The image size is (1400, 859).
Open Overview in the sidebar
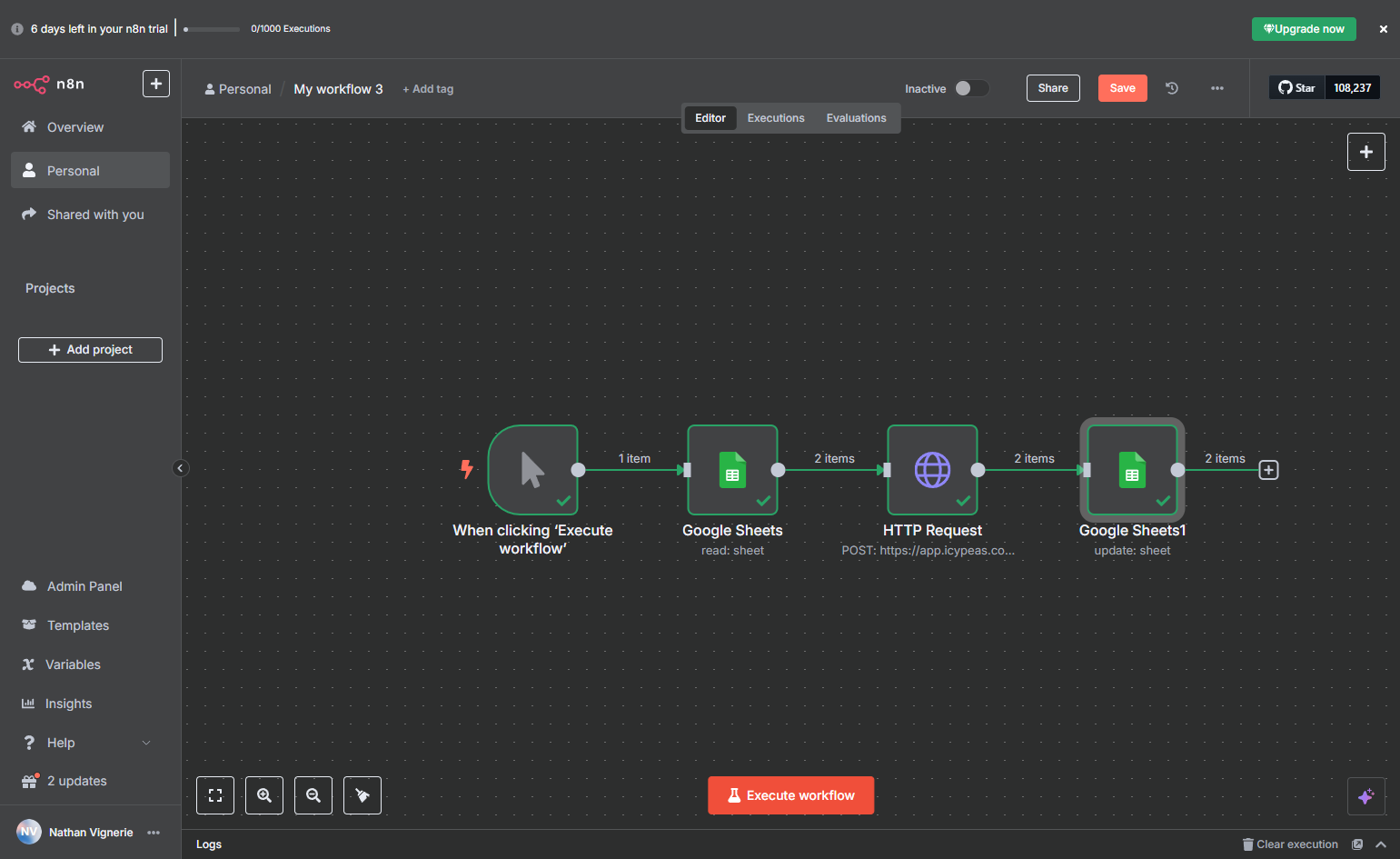tap(90, 127)
